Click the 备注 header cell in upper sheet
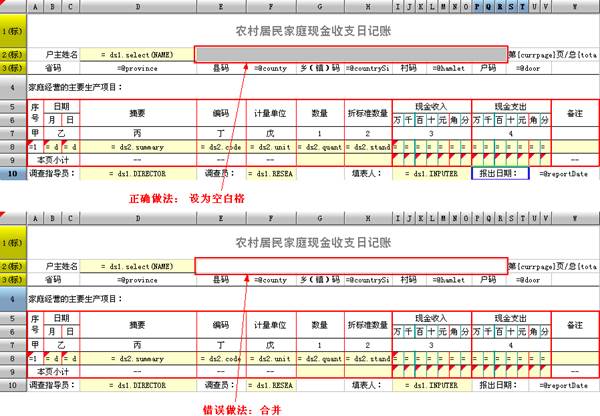Viewport: 600px width, 416px height. tap(574, 114)
